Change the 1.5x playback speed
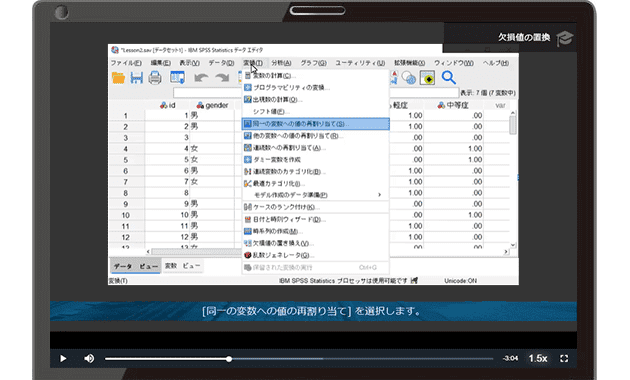The image size is (630, 380). tap(538, 358)
